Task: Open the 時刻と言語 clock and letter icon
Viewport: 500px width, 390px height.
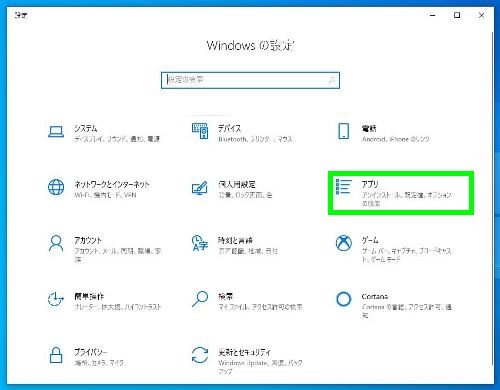Action: click(200, 243)
